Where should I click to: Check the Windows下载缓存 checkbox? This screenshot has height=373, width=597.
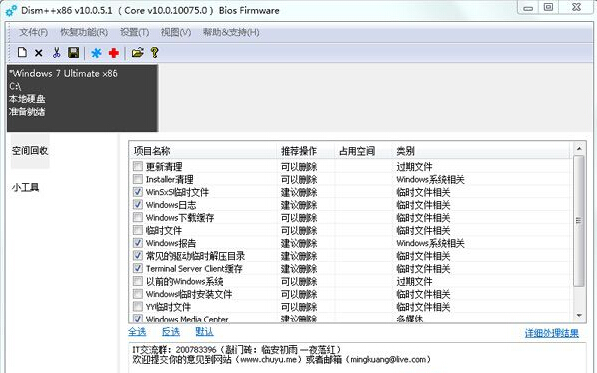pyautogui.click(x=138, y=217)
